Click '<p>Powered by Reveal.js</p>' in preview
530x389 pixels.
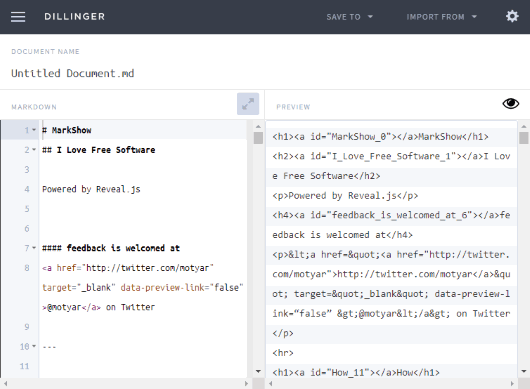[345, 196]
